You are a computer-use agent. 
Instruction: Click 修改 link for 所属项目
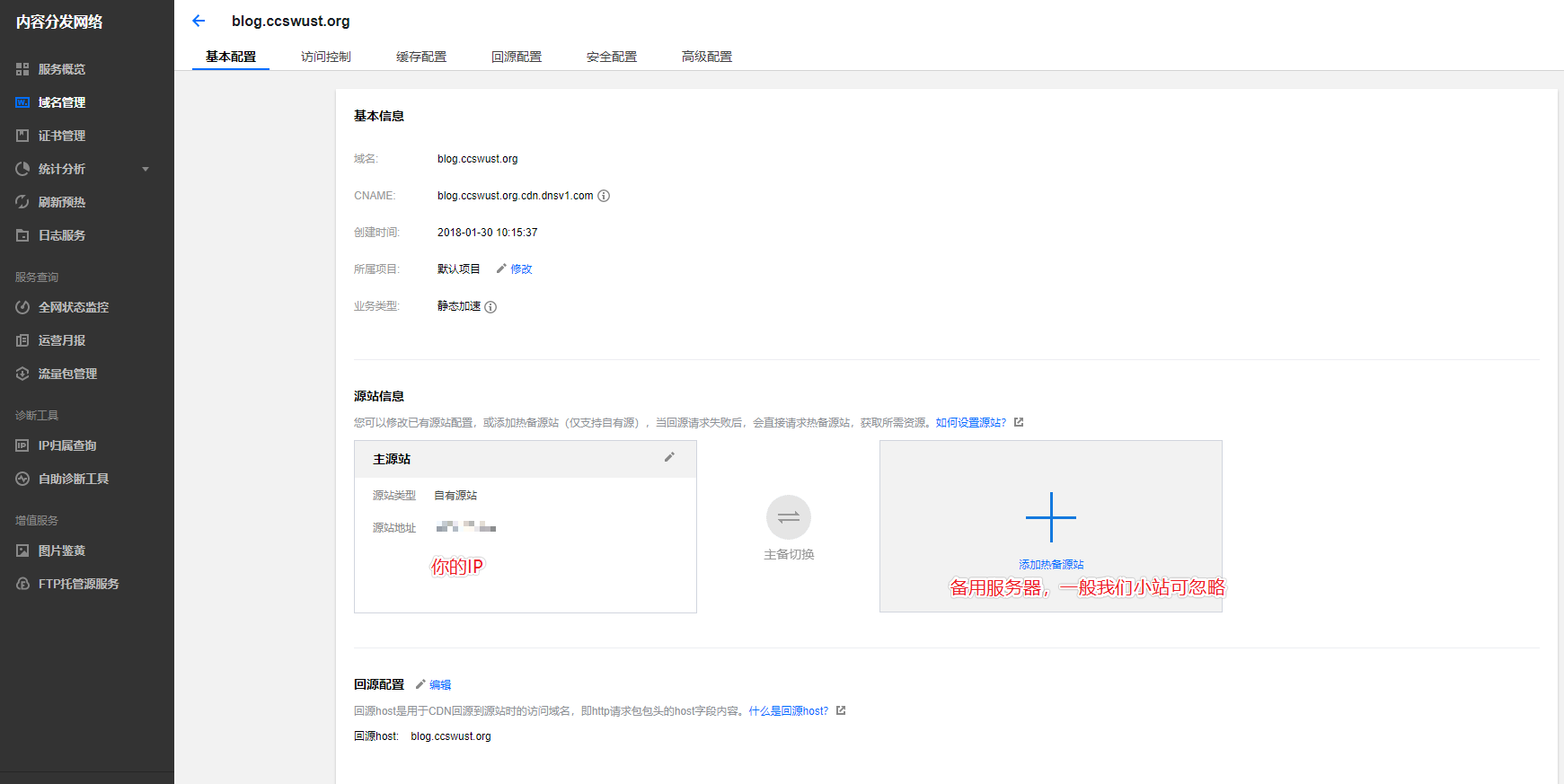[x=521, y=269]
